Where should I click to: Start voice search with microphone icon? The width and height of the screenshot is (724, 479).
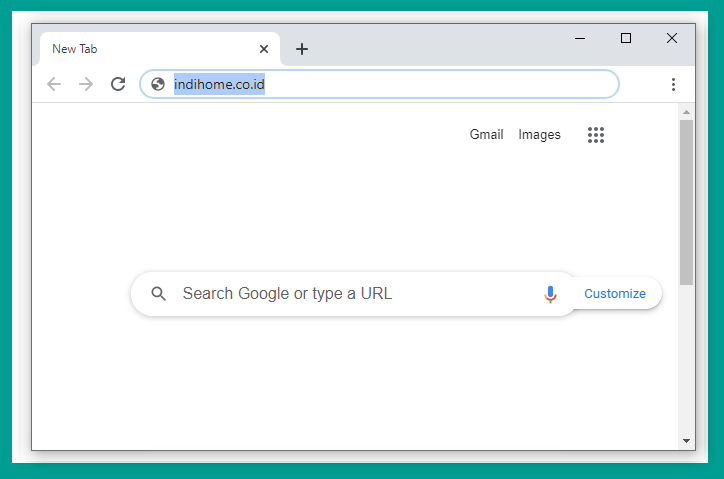(550, 294)
